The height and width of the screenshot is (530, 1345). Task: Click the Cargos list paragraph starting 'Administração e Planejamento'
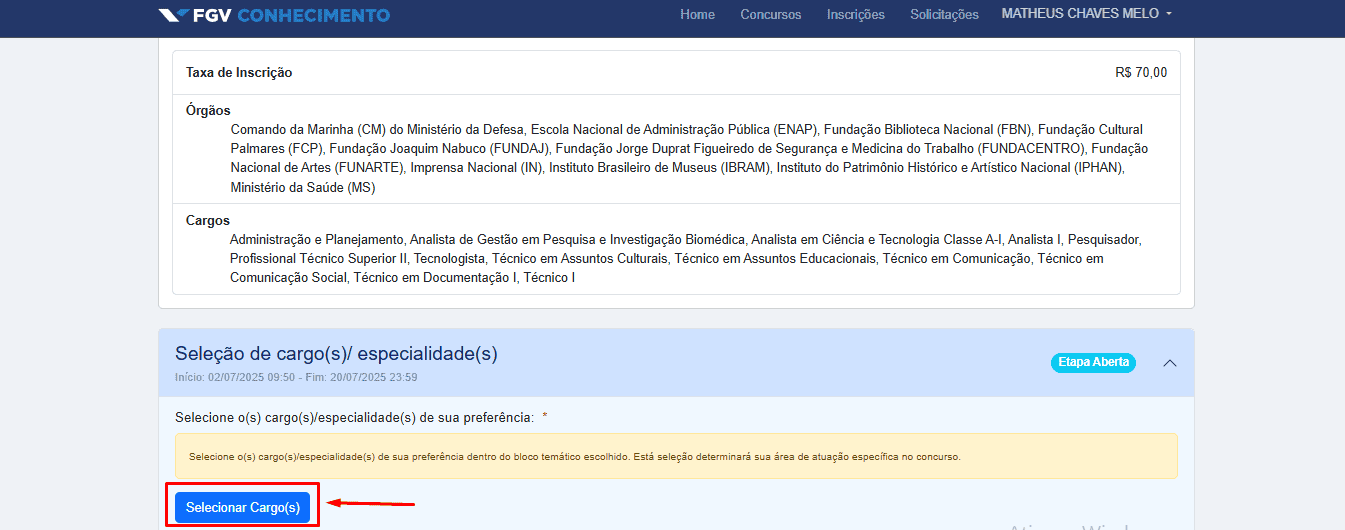point(685,259)
